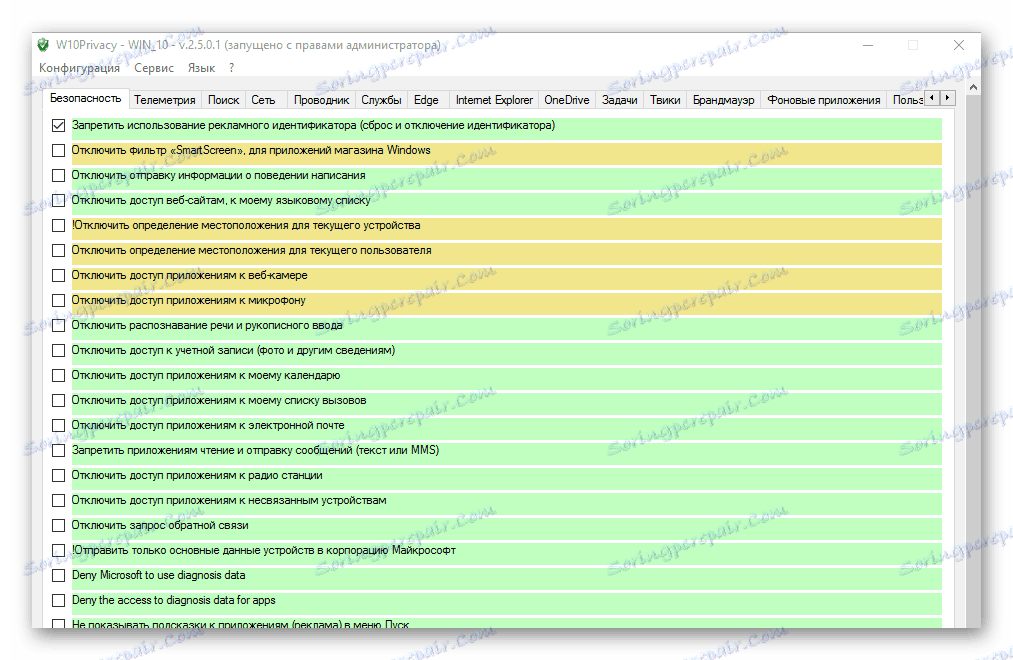This screenshot has width=1013, height=660.
Task: Check распознавание речи и рукописного ввода box
Action: [59, 325]
